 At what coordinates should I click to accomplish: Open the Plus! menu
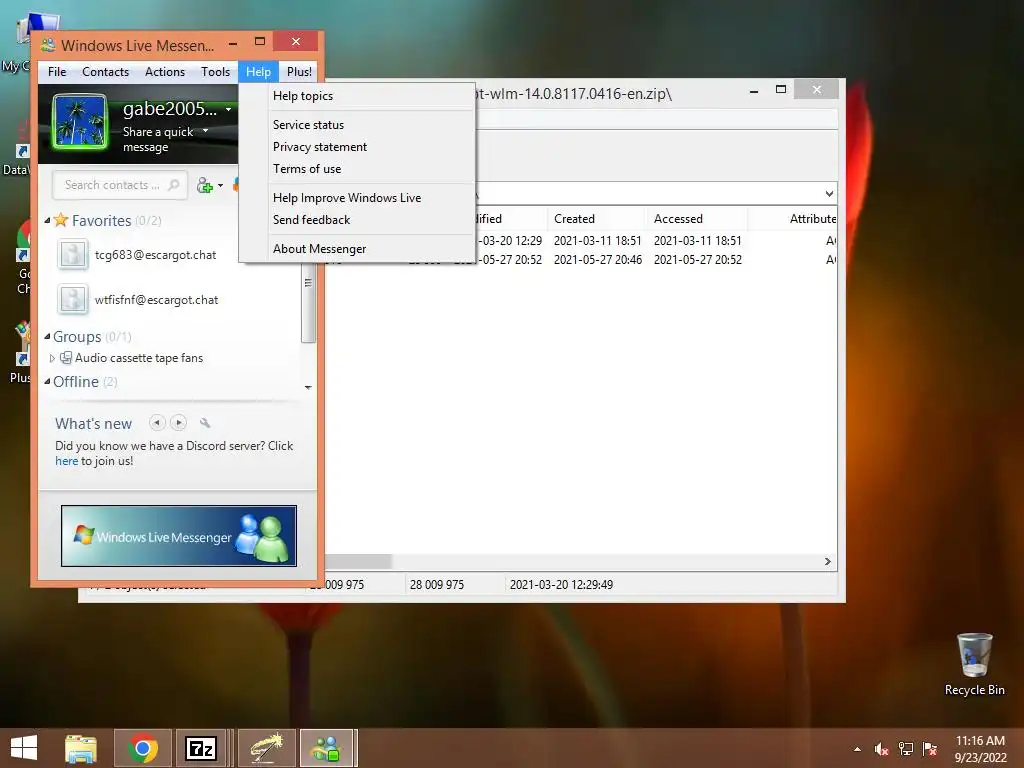(x=299, y=72)
